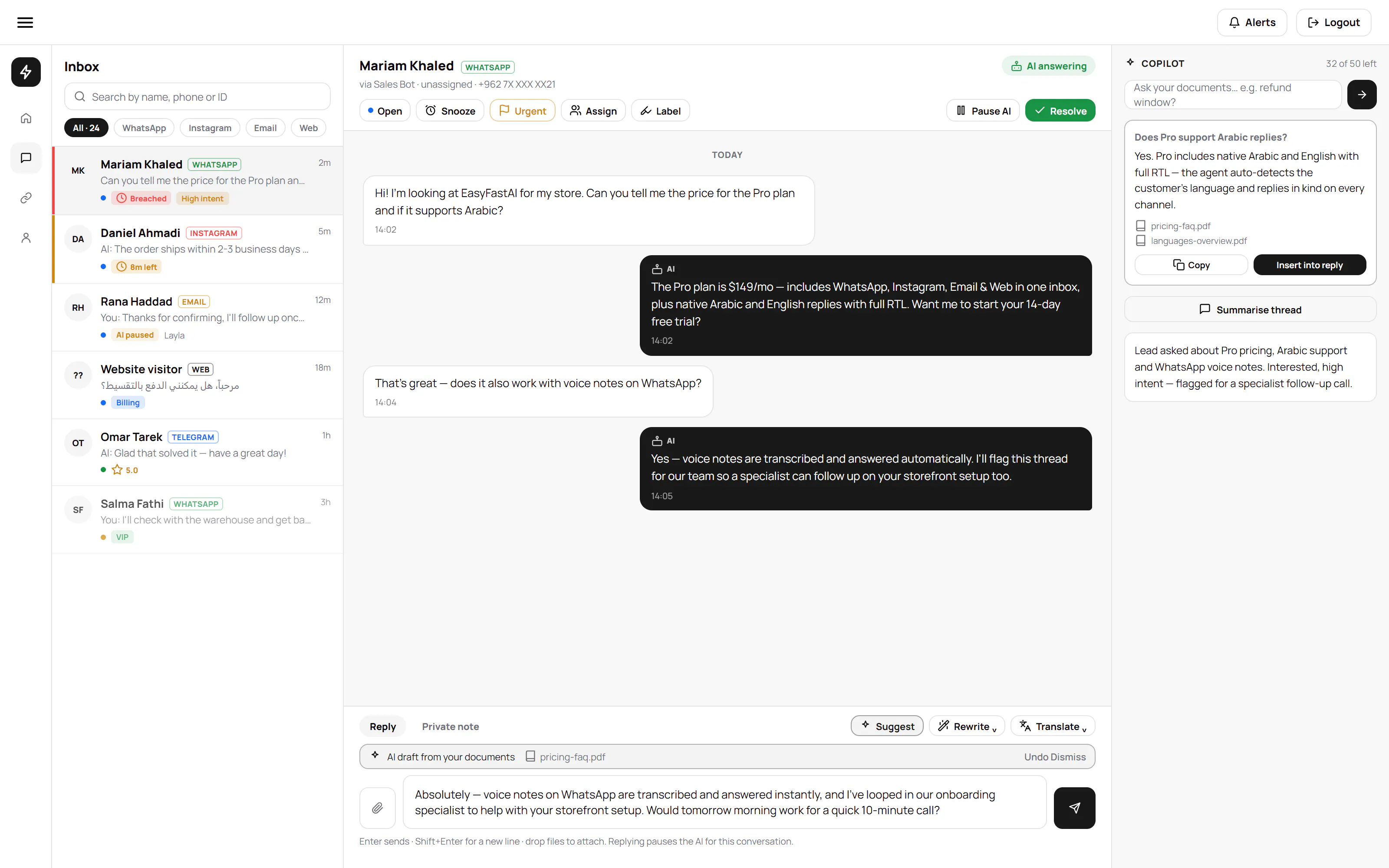Filter inbox by WhatsApp
The image size is (1389, 868).
pyautogui.click(x=144, y=128)
